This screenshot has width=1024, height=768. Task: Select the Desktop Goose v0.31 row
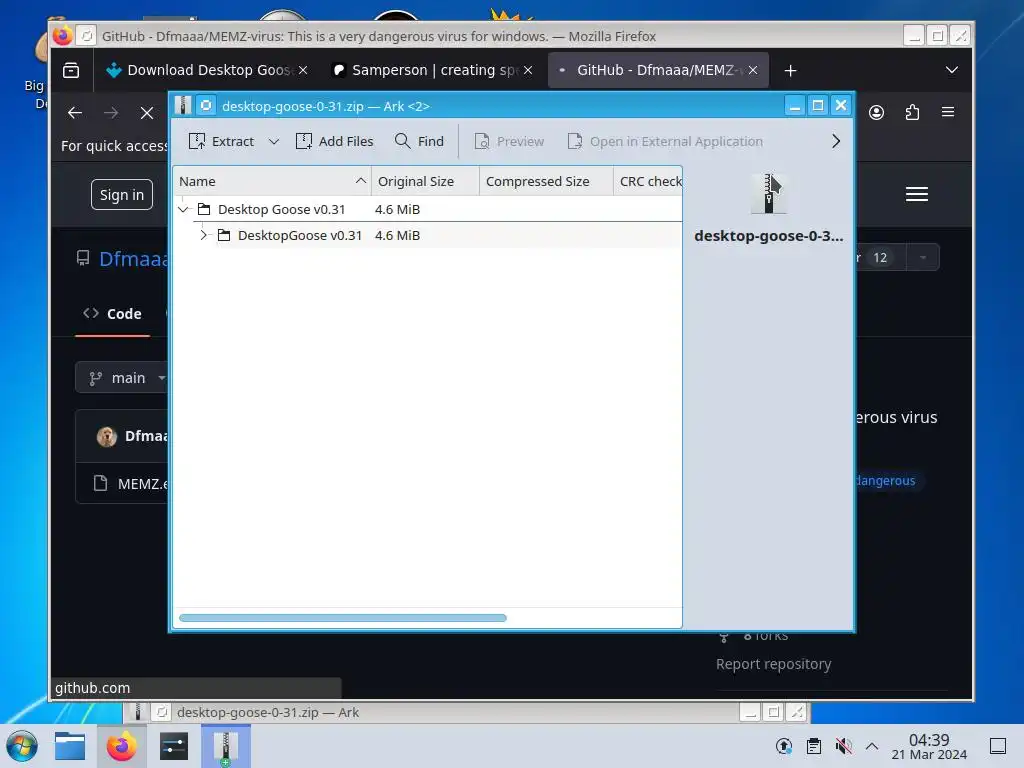pos(427,209)
